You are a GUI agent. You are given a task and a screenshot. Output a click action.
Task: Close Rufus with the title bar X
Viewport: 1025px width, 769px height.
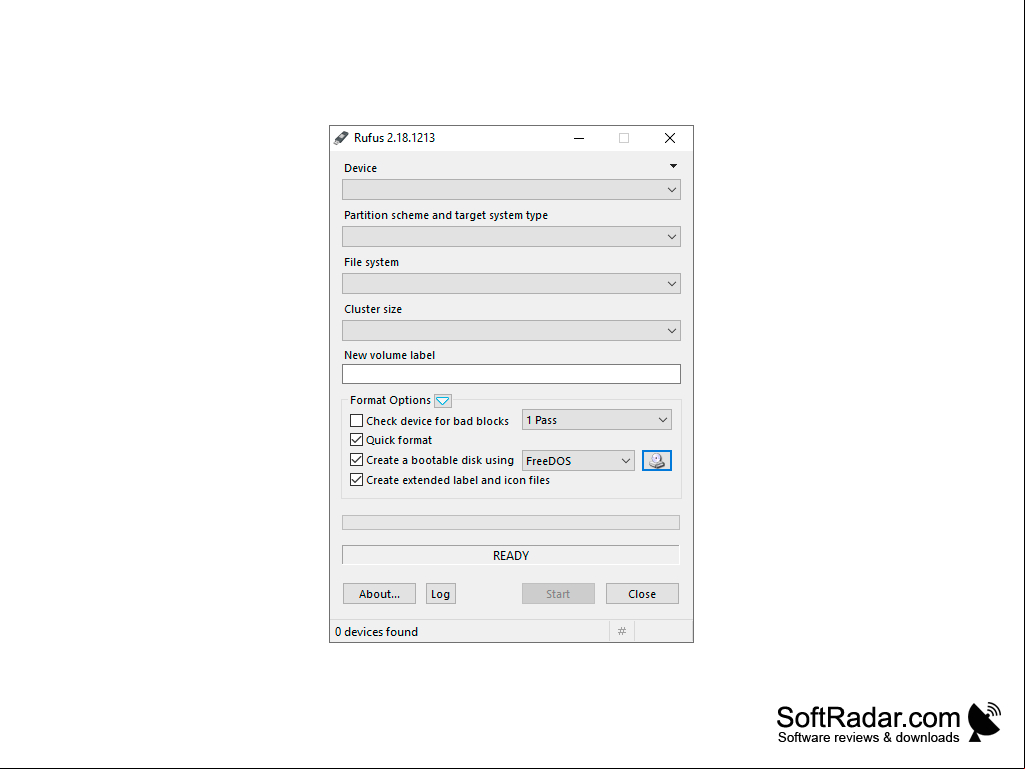click(670, 138)
